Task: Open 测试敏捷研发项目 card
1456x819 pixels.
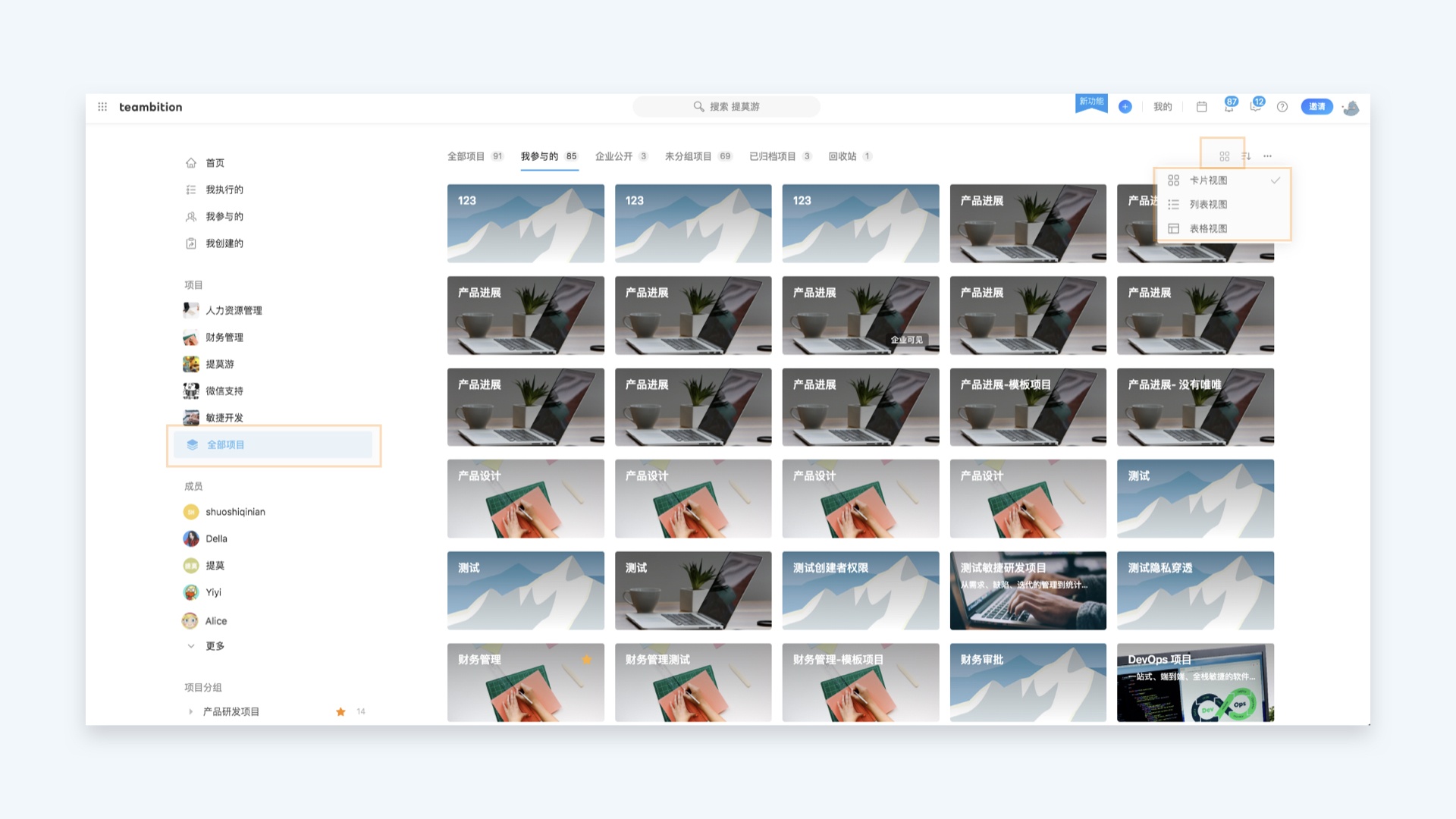Action: (1028, 591)
